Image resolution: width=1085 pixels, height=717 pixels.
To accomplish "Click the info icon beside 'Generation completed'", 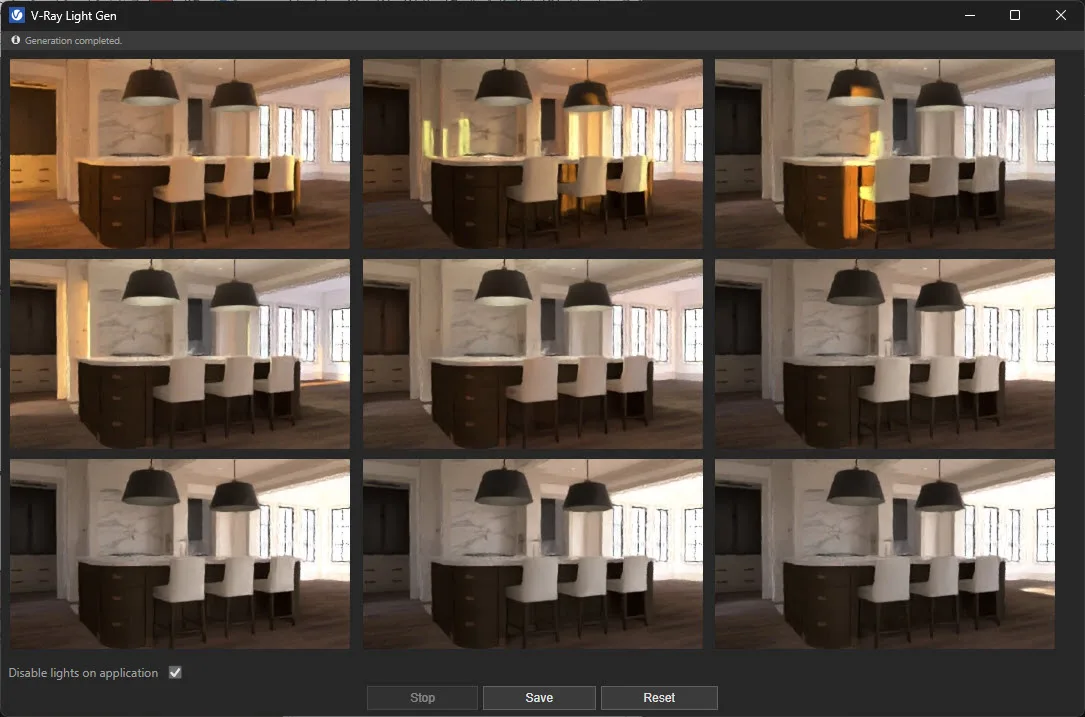I will click(14, 40).
